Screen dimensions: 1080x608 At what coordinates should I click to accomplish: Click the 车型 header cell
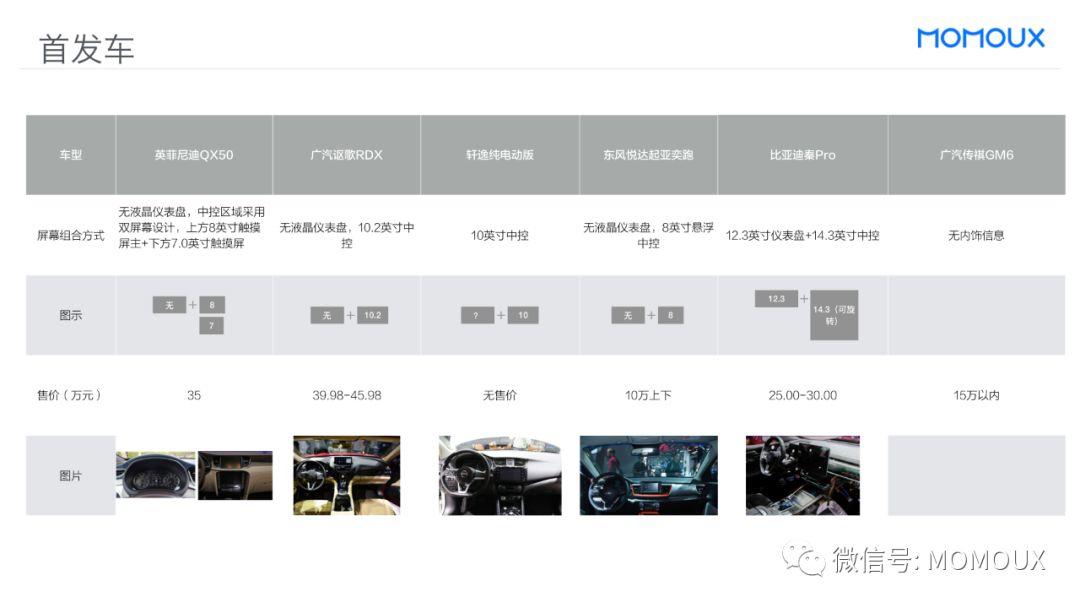click(71, 155)
